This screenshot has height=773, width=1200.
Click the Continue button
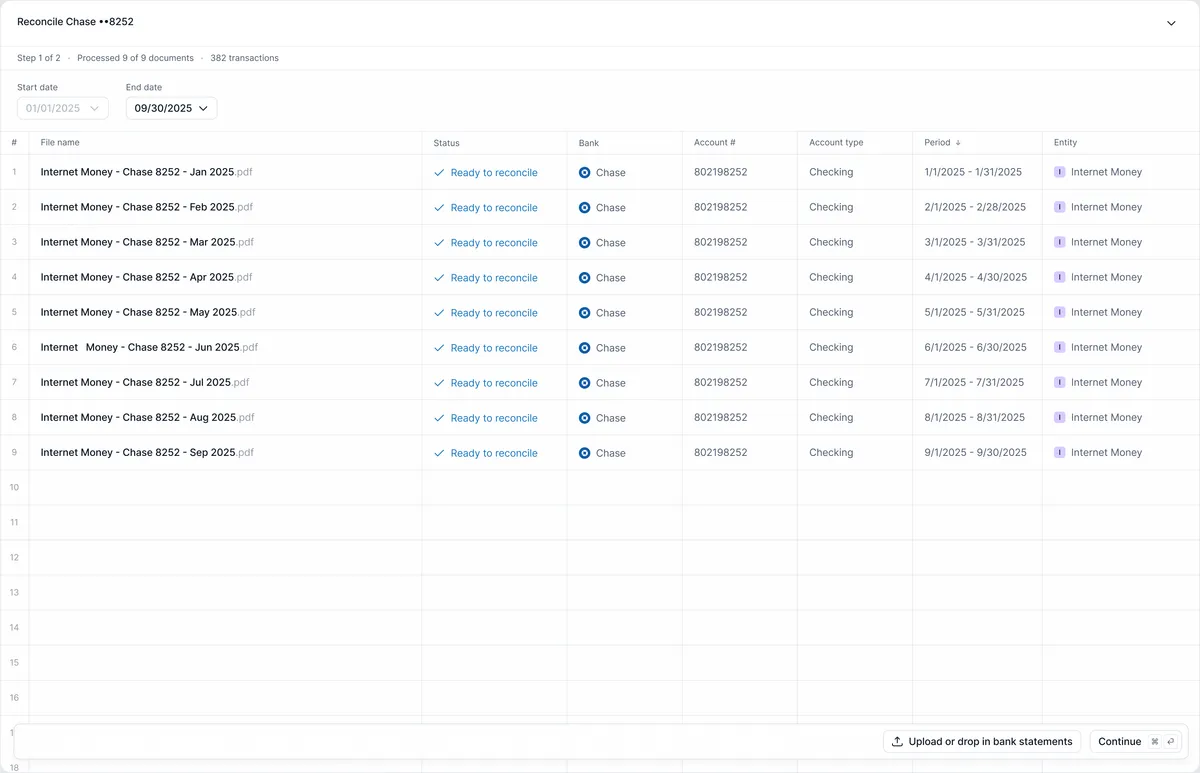1135,742
